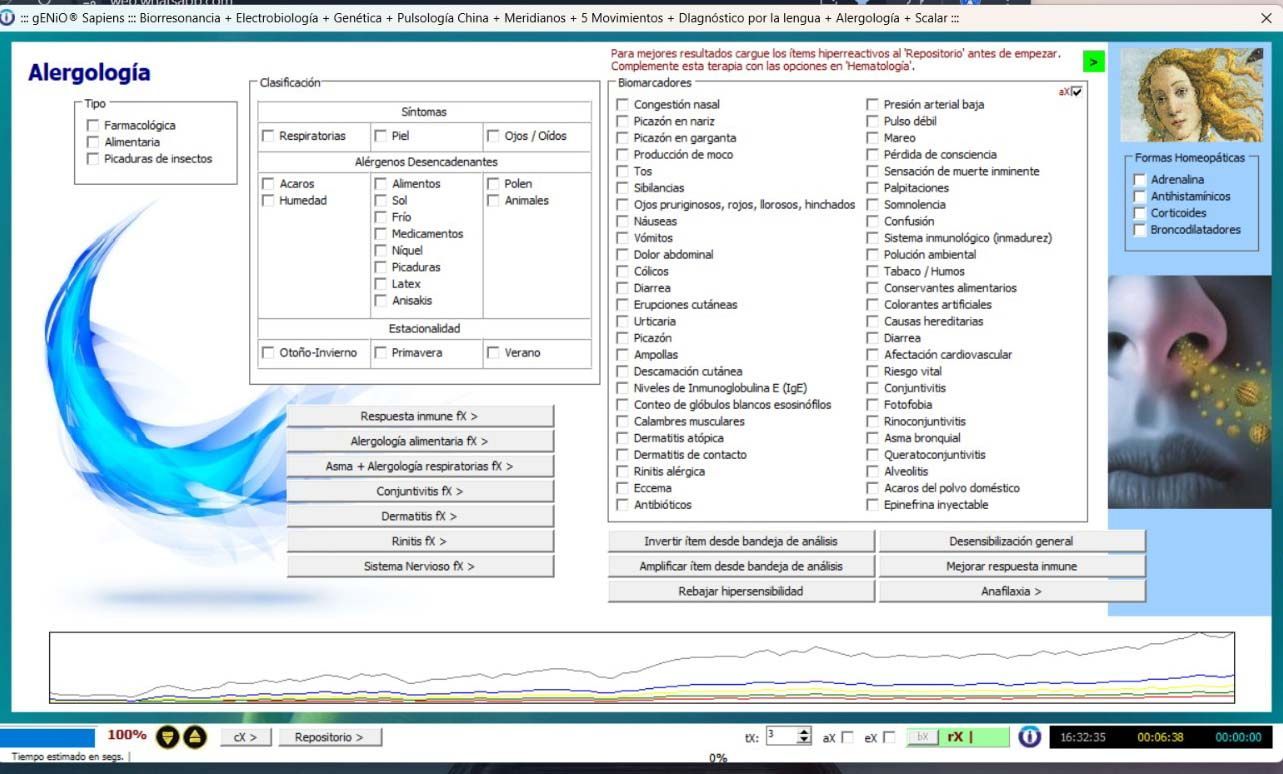This screenshot has height=774, width=1283.
Task: Click the blue info icon in bottom bar
Action: (x=1029, y=737)
